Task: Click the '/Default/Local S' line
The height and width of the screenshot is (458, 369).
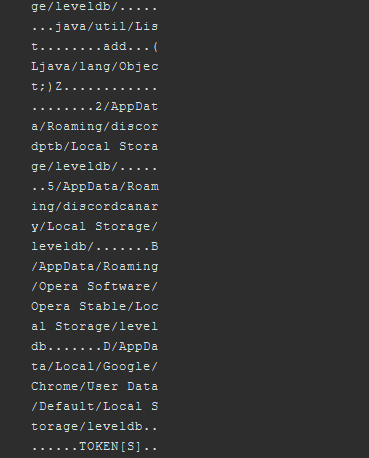Action: (x=95, y=407)
